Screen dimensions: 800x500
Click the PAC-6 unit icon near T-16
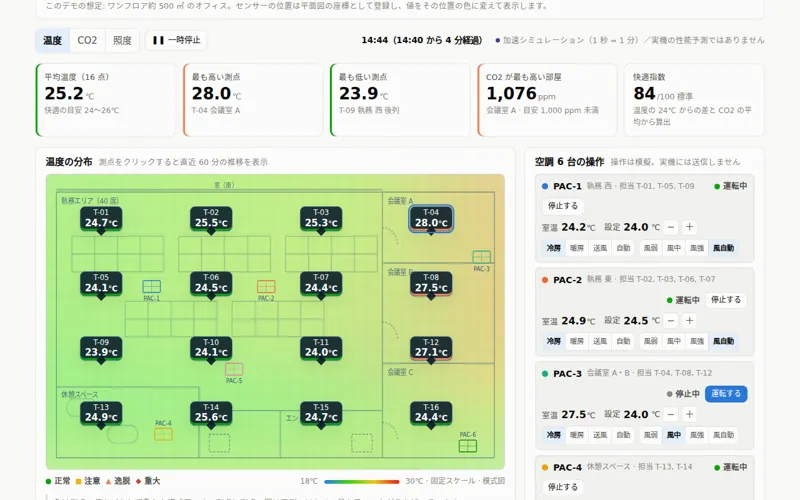coord(467,445)
